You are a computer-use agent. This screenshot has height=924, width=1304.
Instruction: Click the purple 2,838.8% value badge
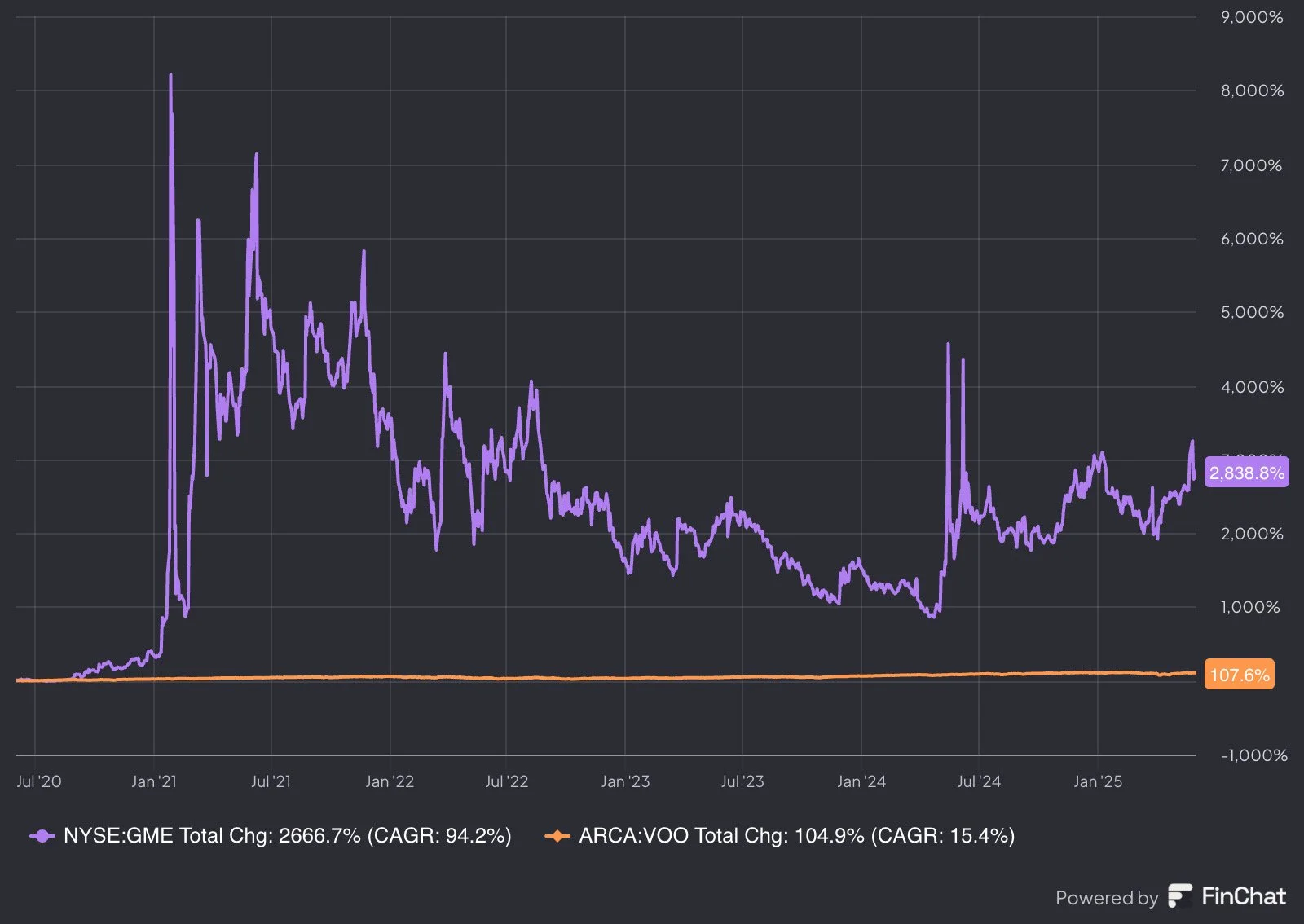pyautogui.click(x=1246, y=473)
